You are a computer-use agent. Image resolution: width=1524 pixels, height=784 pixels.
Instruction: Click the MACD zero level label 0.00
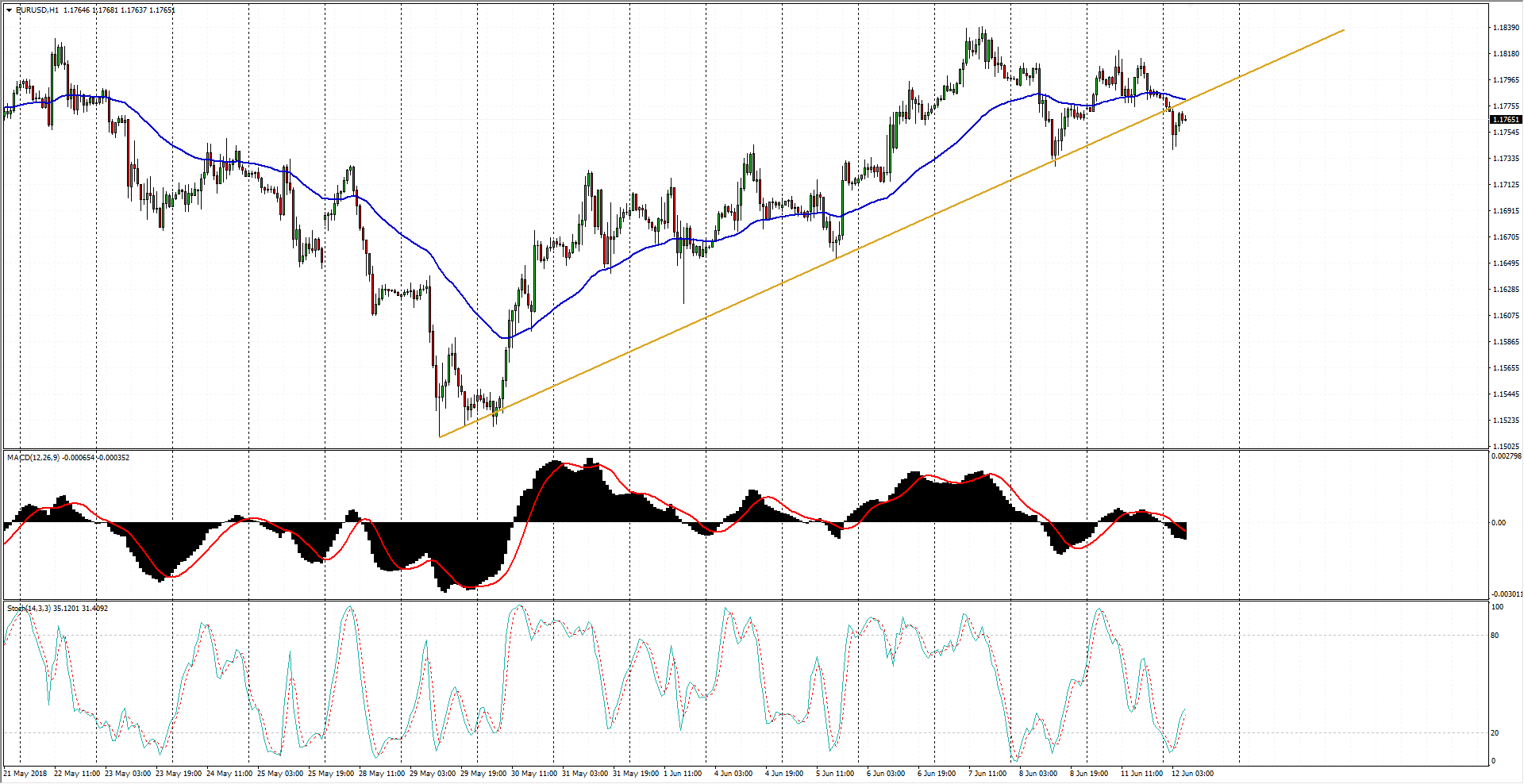pos(1499,523)
